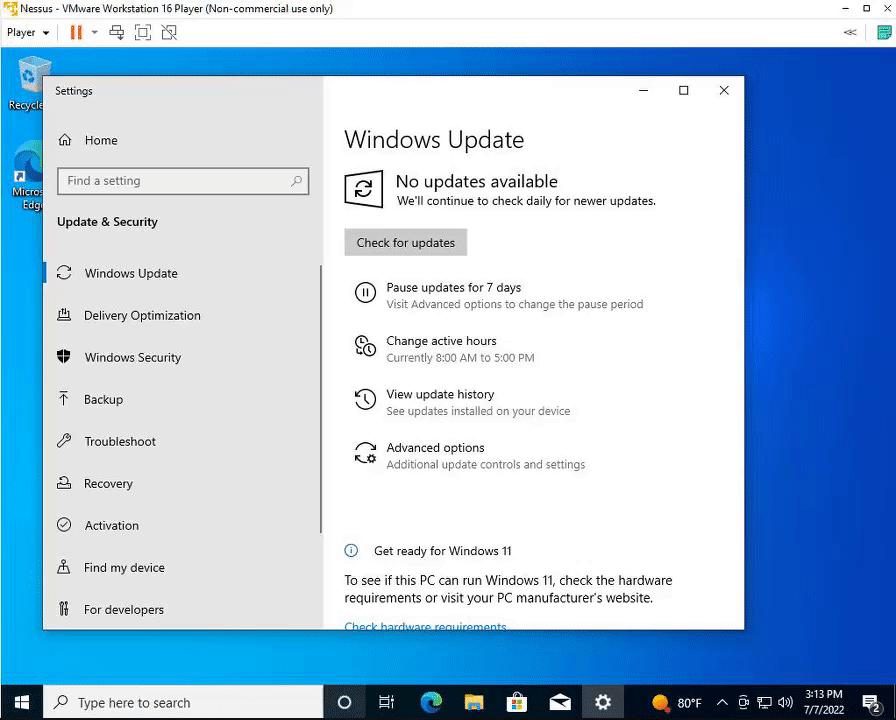The image size is (896, 720).
Task: Open Advanced options for updates
Action: (x=470, y=455)
